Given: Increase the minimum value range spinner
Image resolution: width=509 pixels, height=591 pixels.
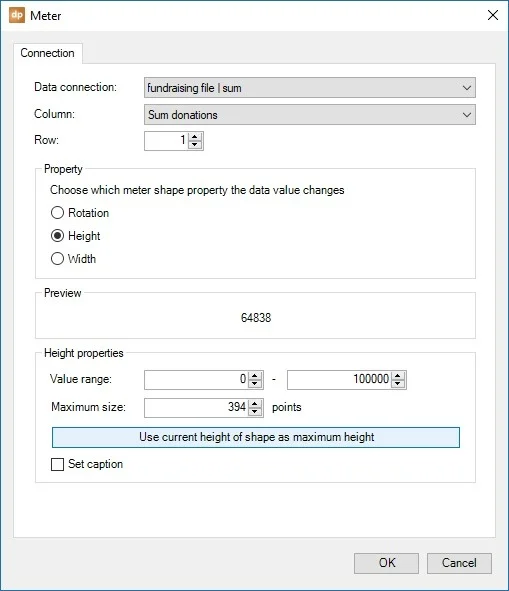Looking at the screenshot, I should (x=255, y=376).
